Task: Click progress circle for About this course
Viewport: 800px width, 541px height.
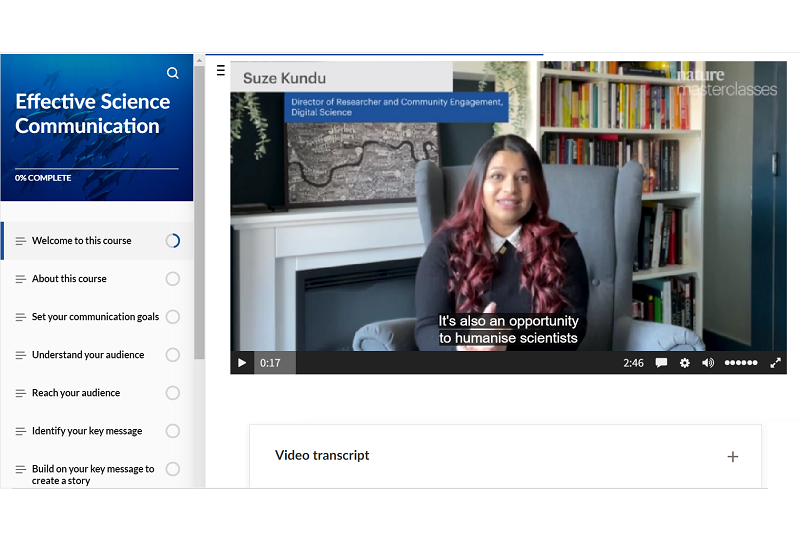Action: [173, 279]
